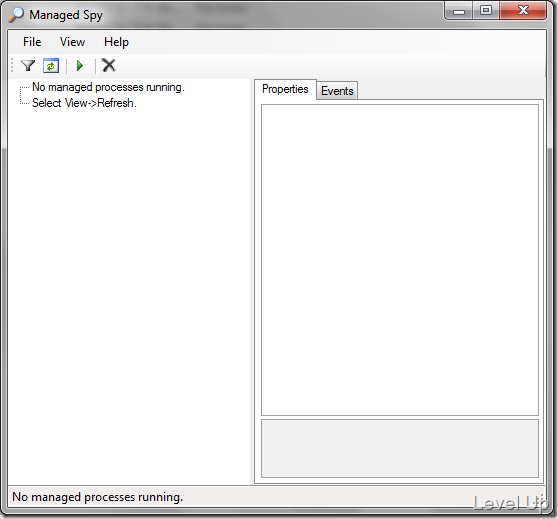Open the View menu
The height and width of the screenshot is (519, 558).
click(x=72, y=42)
